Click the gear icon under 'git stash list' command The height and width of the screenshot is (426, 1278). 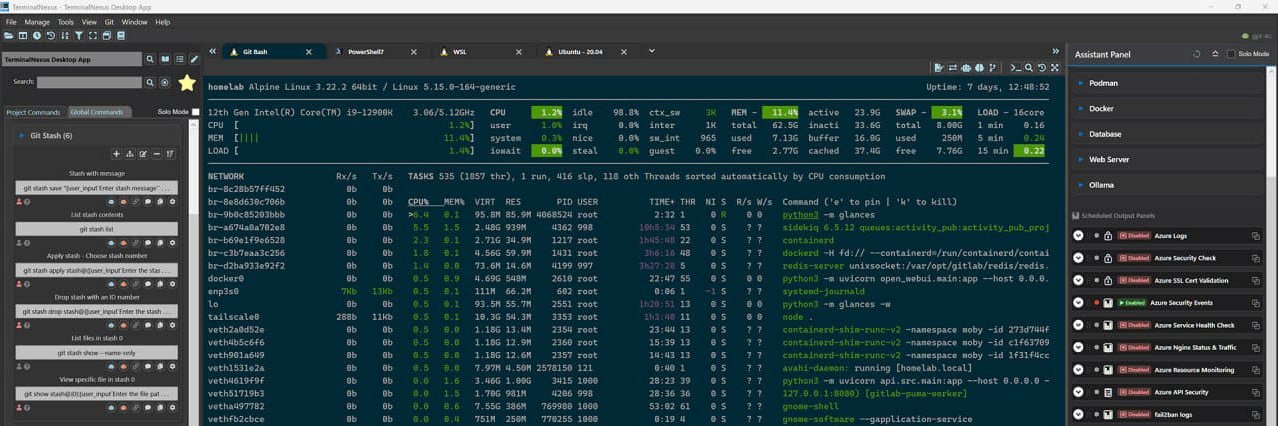pyautogui.click(x=172, y=243)
